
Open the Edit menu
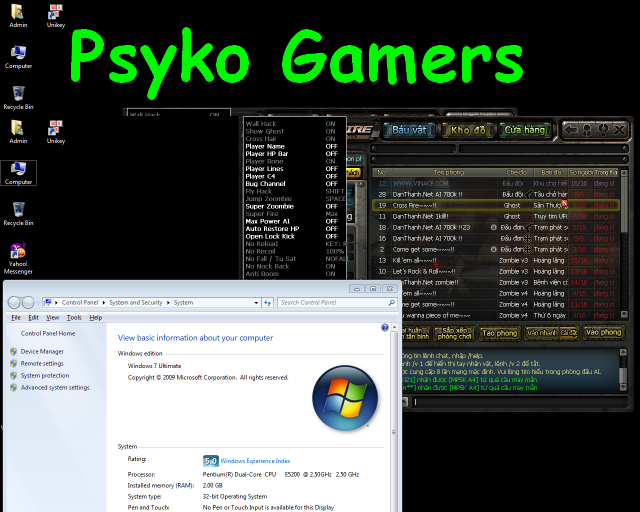33,318
